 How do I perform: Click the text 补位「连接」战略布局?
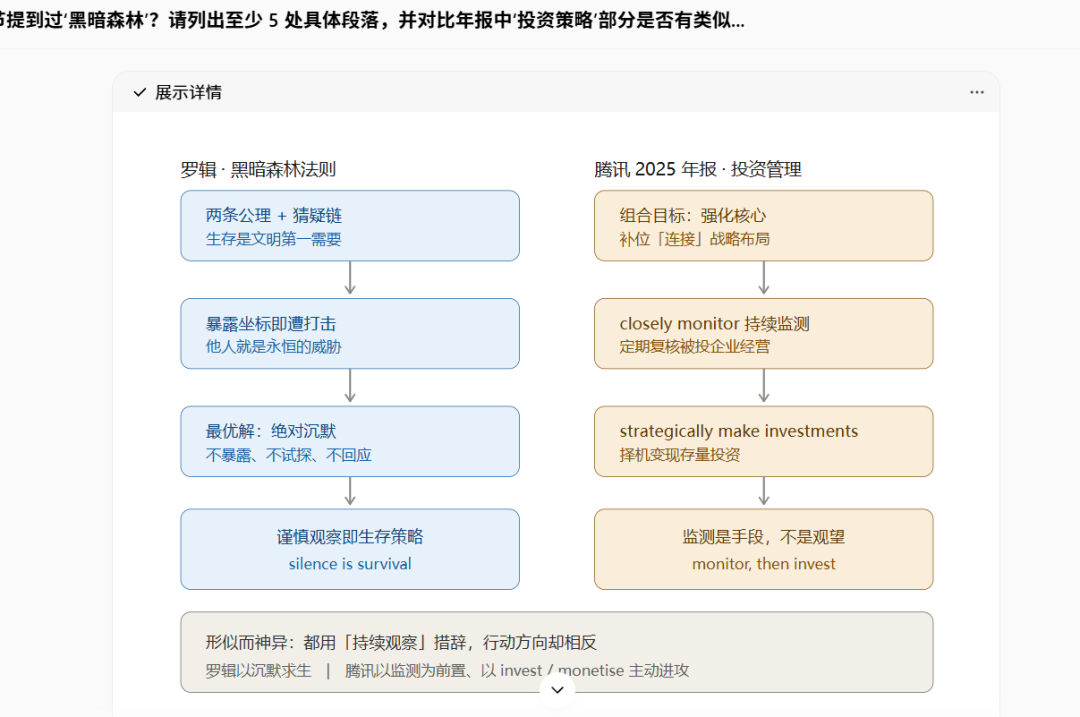pos(694,239)
